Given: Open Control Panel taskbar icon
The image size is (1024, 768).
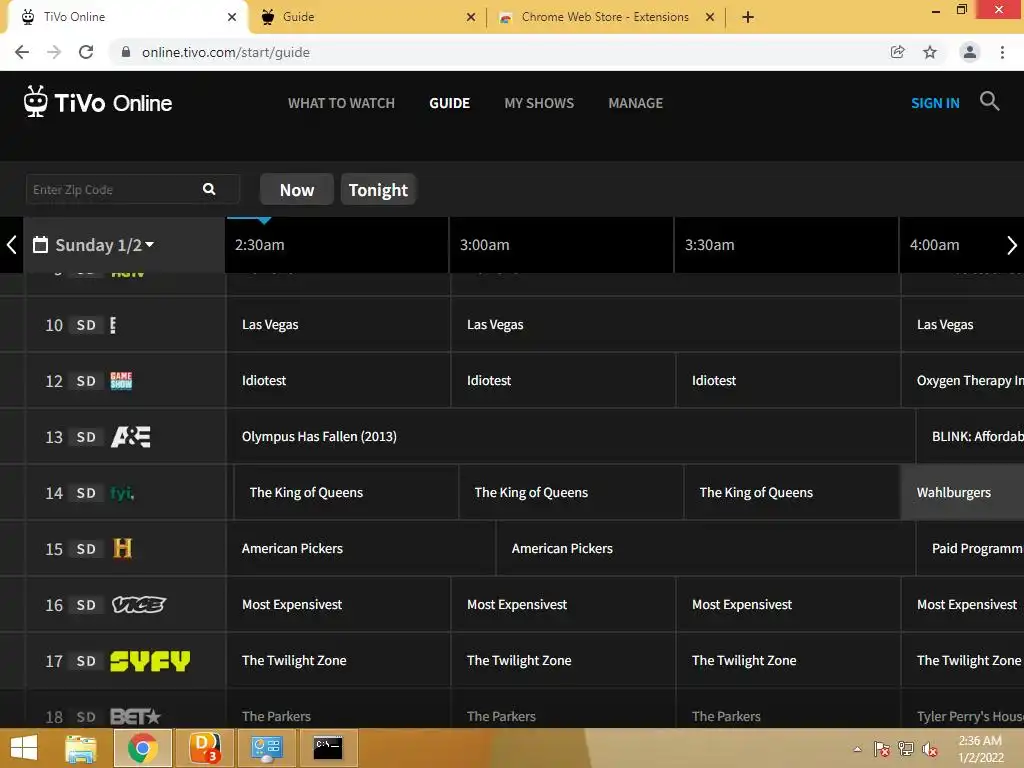Looking at the screenshot, I should coord(266,748).
